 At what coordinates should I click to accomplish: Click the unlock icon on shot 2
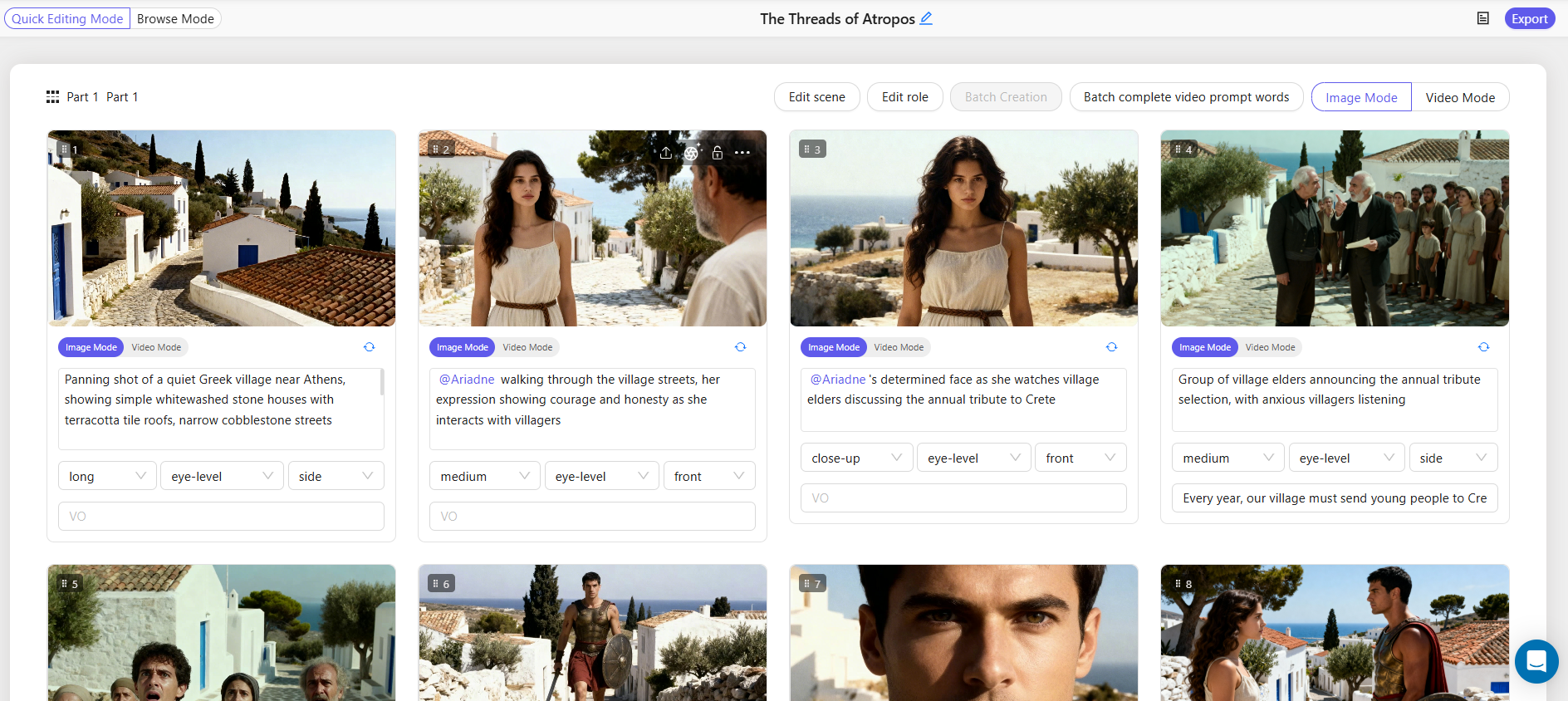point(718,153)
